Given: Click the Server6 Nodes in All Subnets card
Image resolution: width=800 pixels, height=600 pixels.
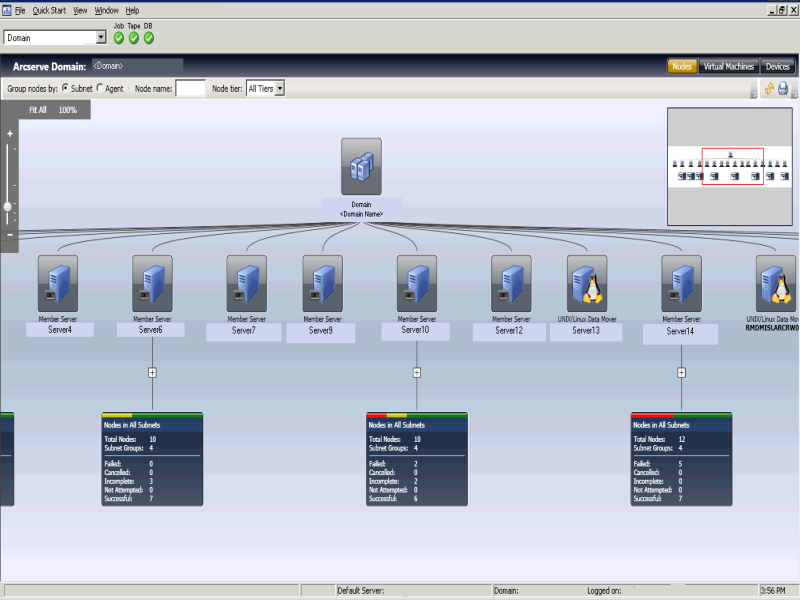Looking at the screenshot, I should coord(152,459).
